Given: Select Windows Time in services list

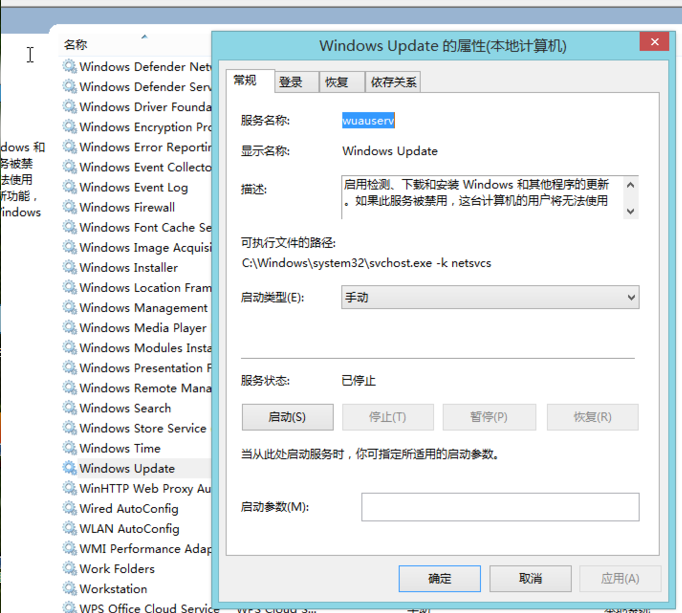Looking at the screenshot, I should tap(120, 448).
